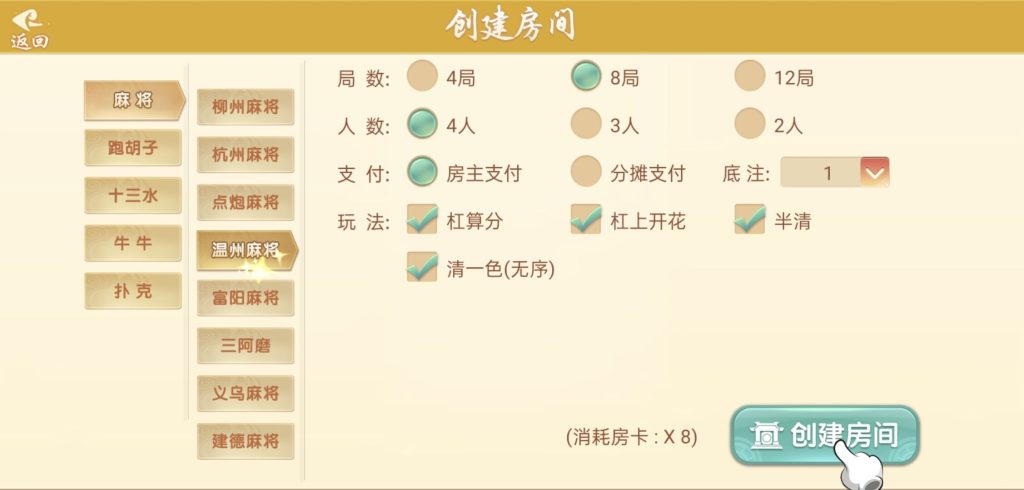This screenshot has width=1024, height=490.
Task: Select the 4局 rounds option
Action: click(423, 76)
